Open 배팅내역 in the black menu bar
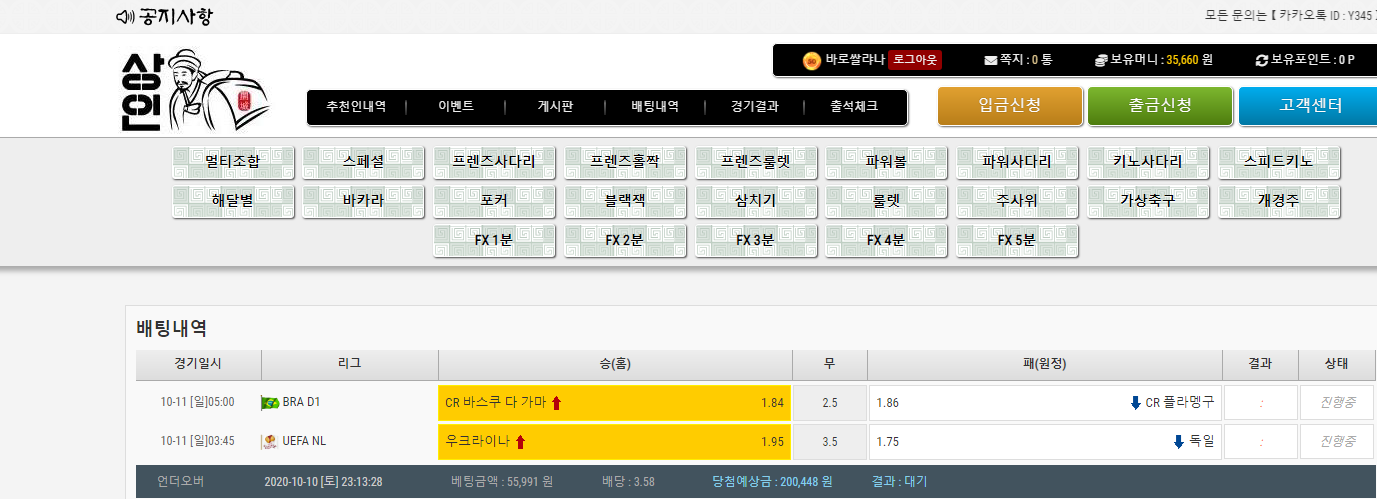Screen dimensions: 1377x499 click(655, 107)
